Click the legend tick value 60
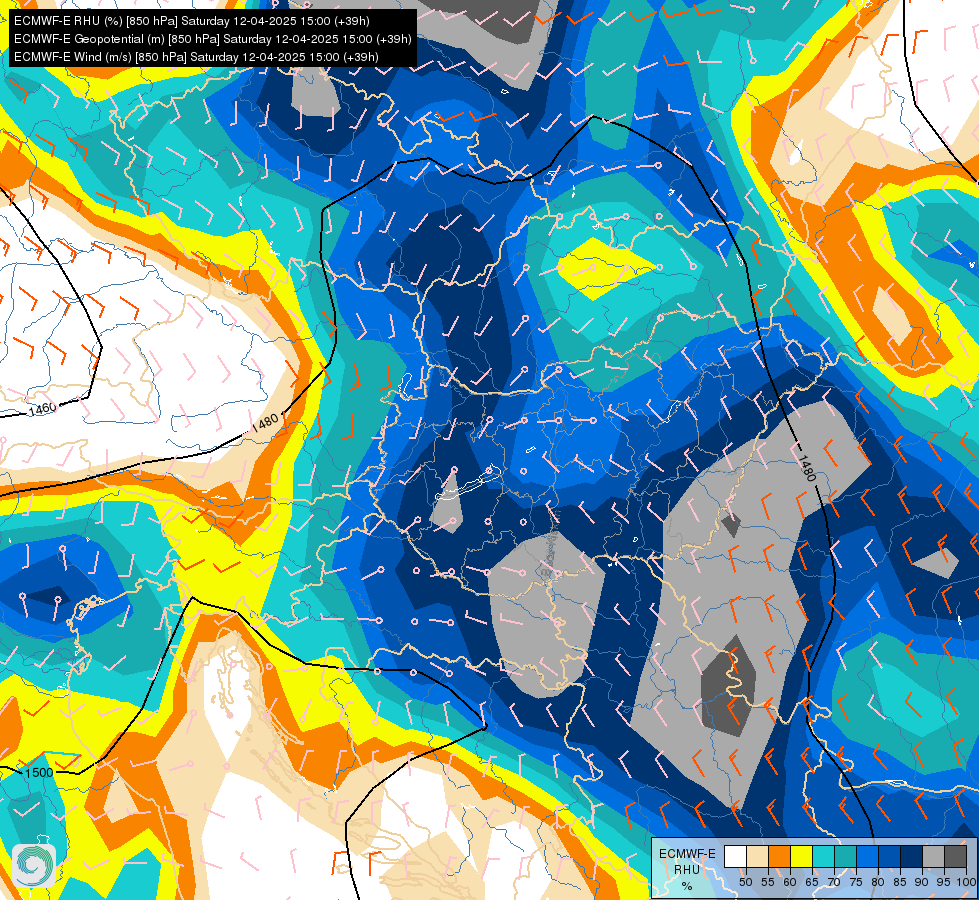Image resolution: width=979 pixels, height=900 pixels. pos(790,882)
